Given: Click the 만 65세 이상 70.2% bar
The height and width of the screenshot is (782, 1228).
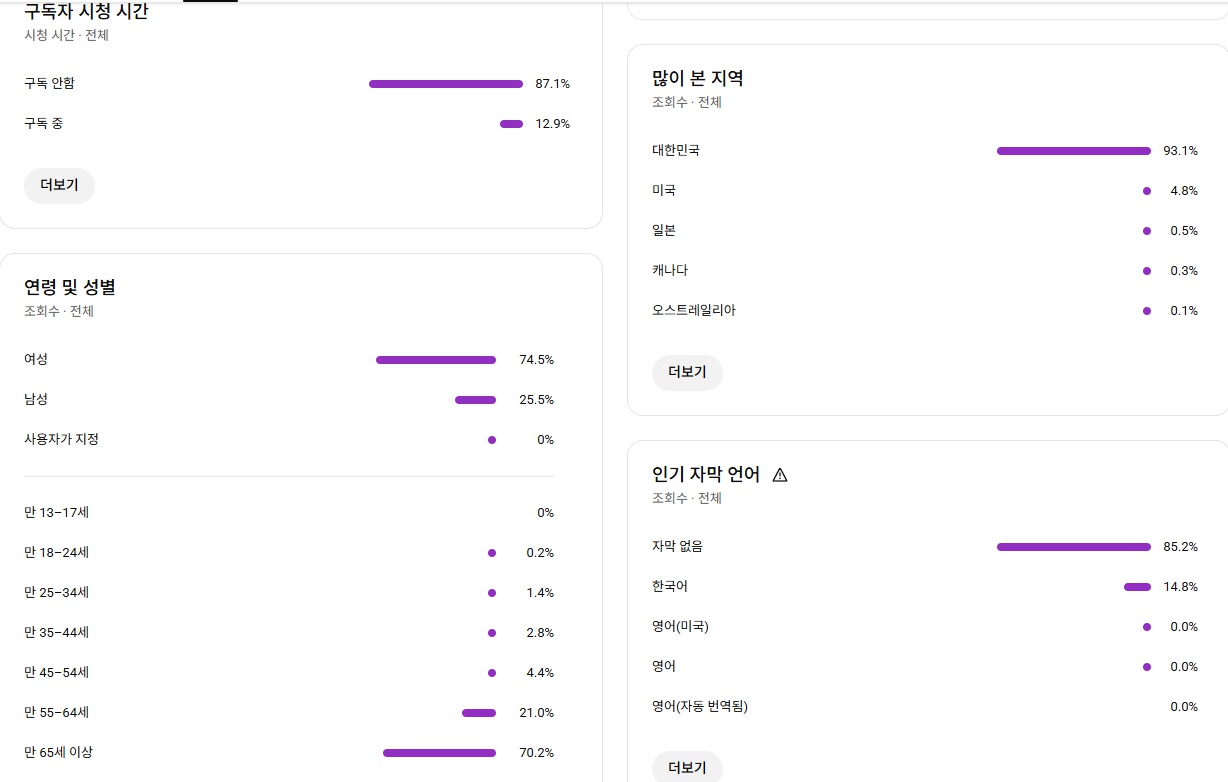Looking at the screenshot, I should [x=439, y=753].
